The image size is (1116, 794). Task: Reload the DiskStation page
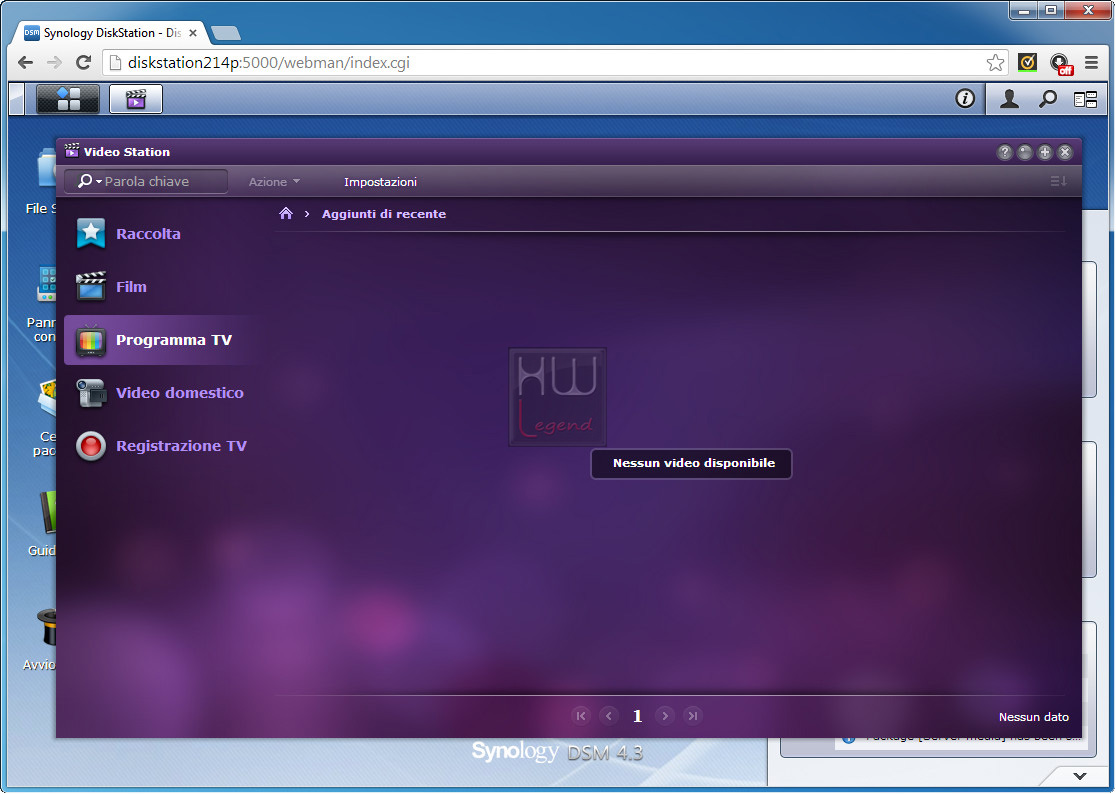coord(83,63)
